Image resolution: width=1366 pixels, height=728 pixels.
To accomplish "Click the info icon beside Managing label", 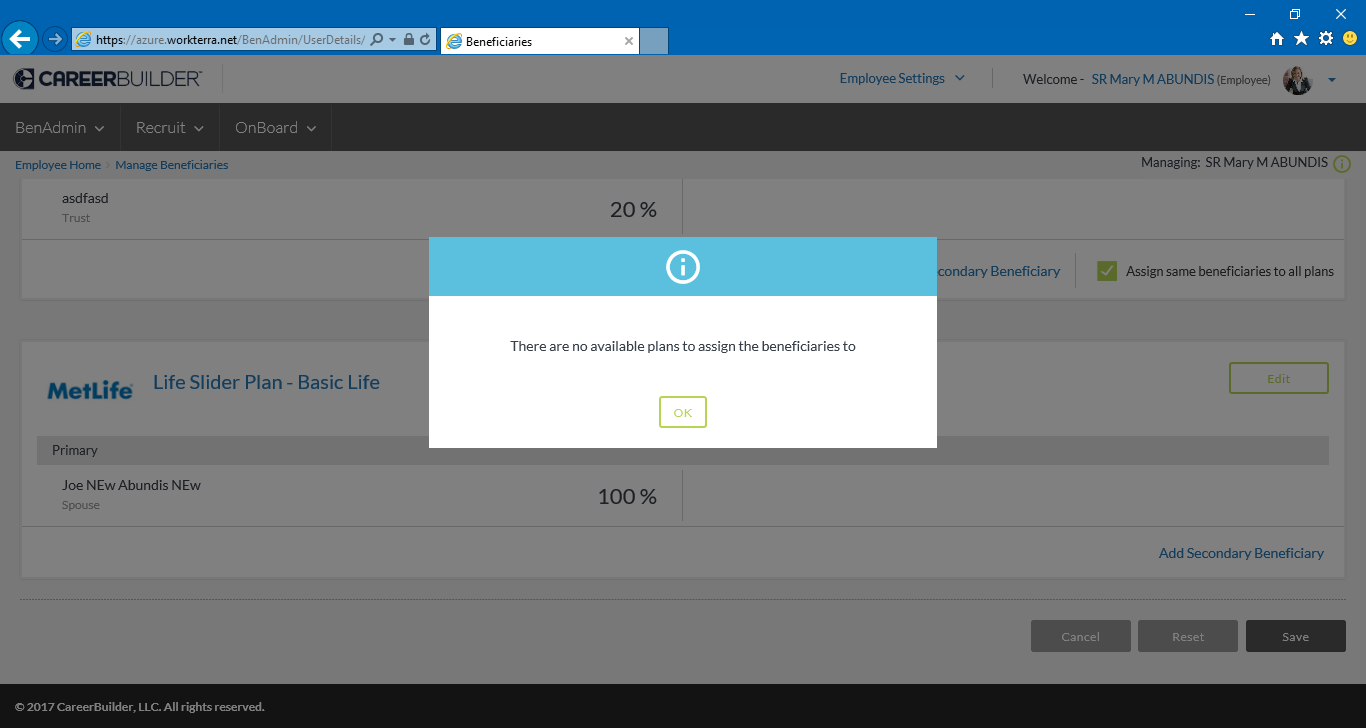I will coord(1342,164).
